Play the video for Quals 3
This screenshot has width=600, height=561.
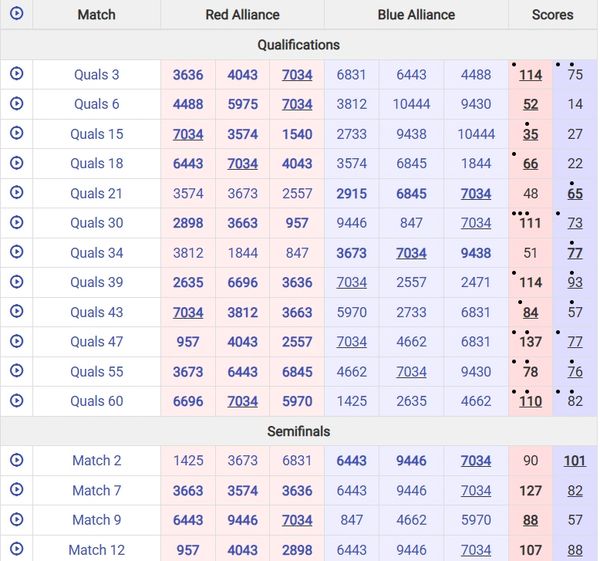click(x=17, y=74)
